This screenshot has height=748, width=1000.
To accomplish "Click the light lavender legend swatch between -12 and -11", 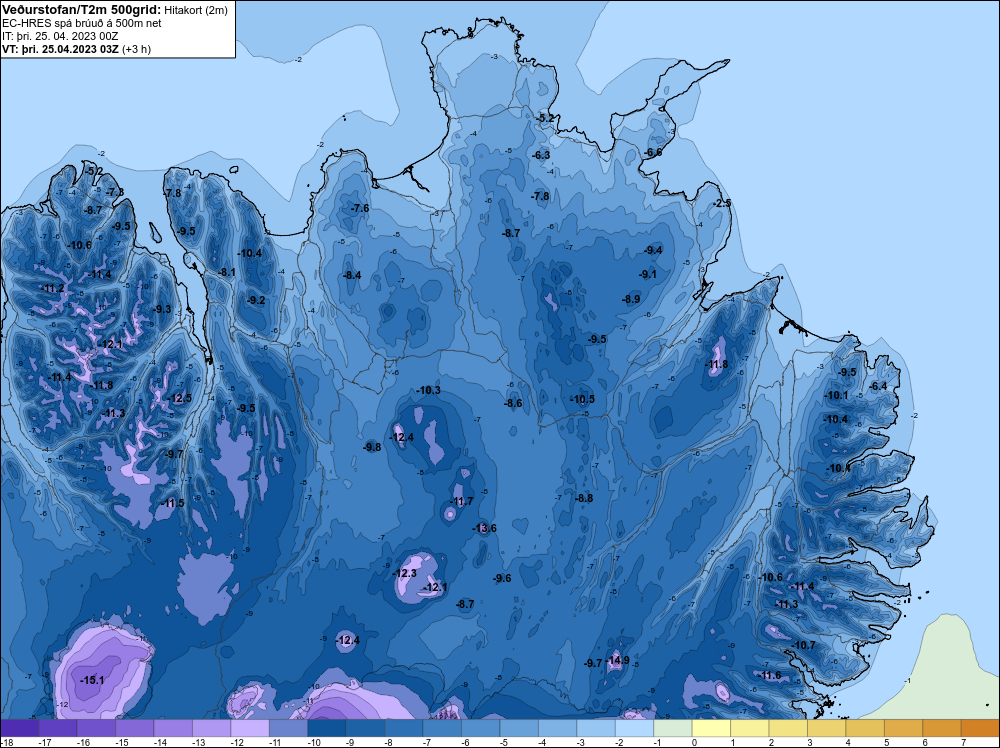I will pos(250,728).
